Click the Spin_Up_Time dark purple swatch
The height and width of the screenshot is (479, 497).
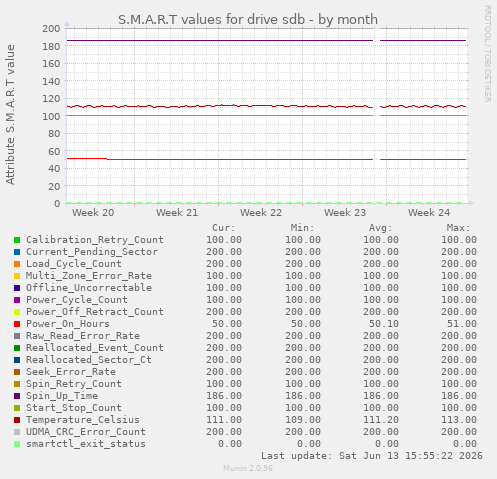coord(17,396)
